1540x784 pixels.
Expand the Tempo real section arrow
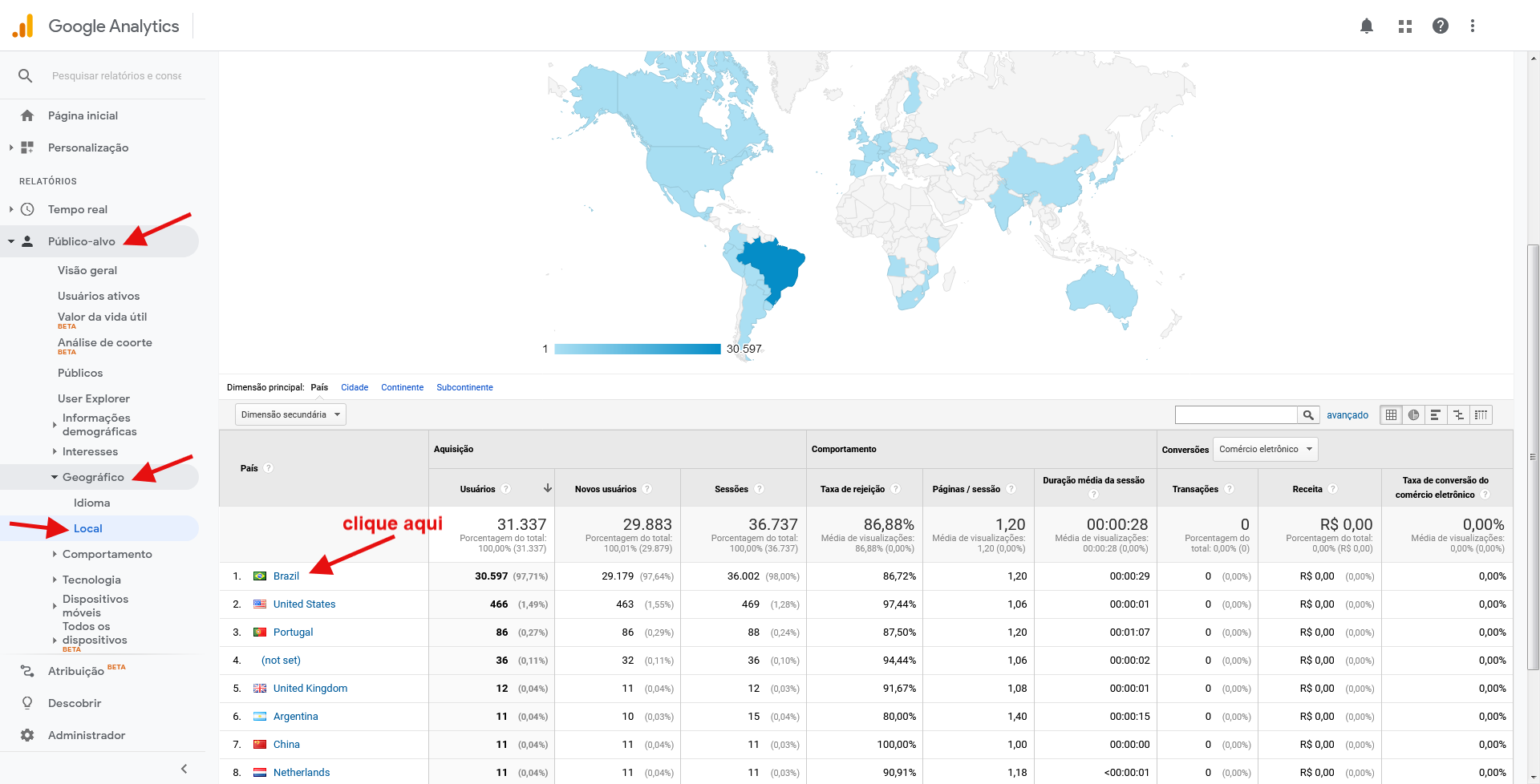[x=10, y=209]
